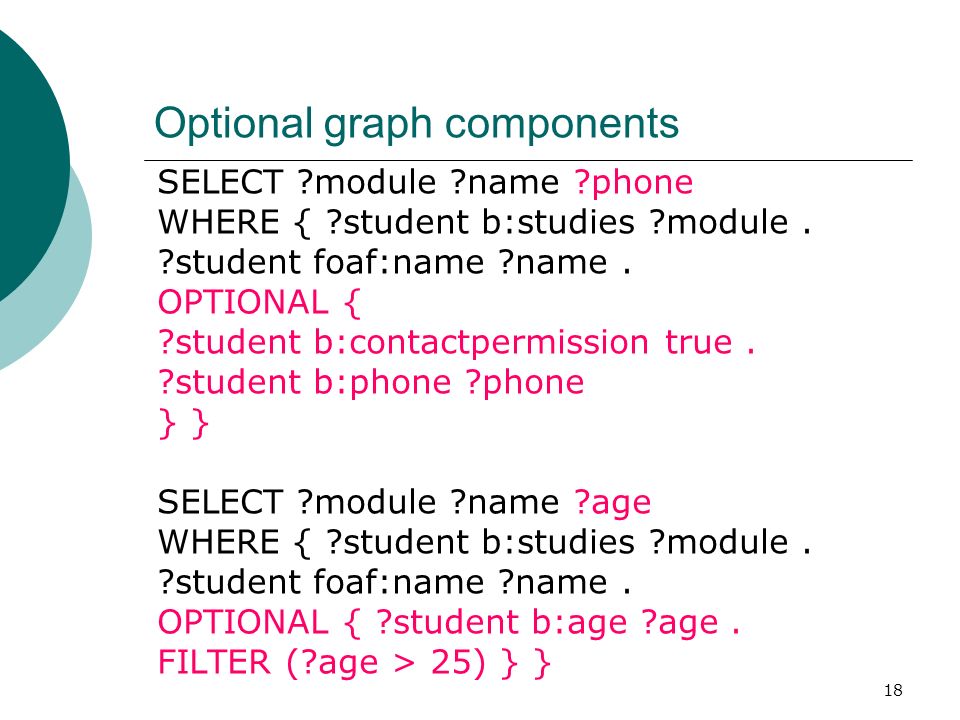
Task: Click the FILTER keyword in the bottom line
Action: 214,662
